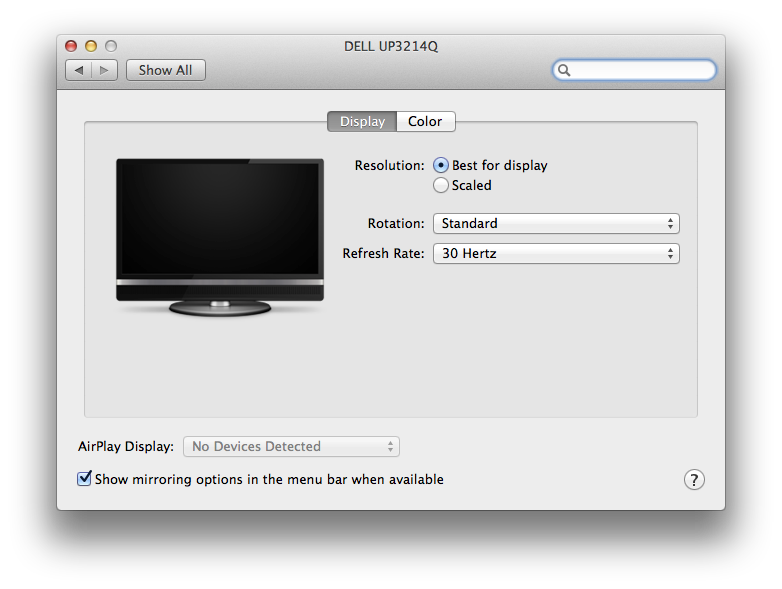Switch to the Color tab
This screenshot has height=589, width=782.
click(425, 122)
